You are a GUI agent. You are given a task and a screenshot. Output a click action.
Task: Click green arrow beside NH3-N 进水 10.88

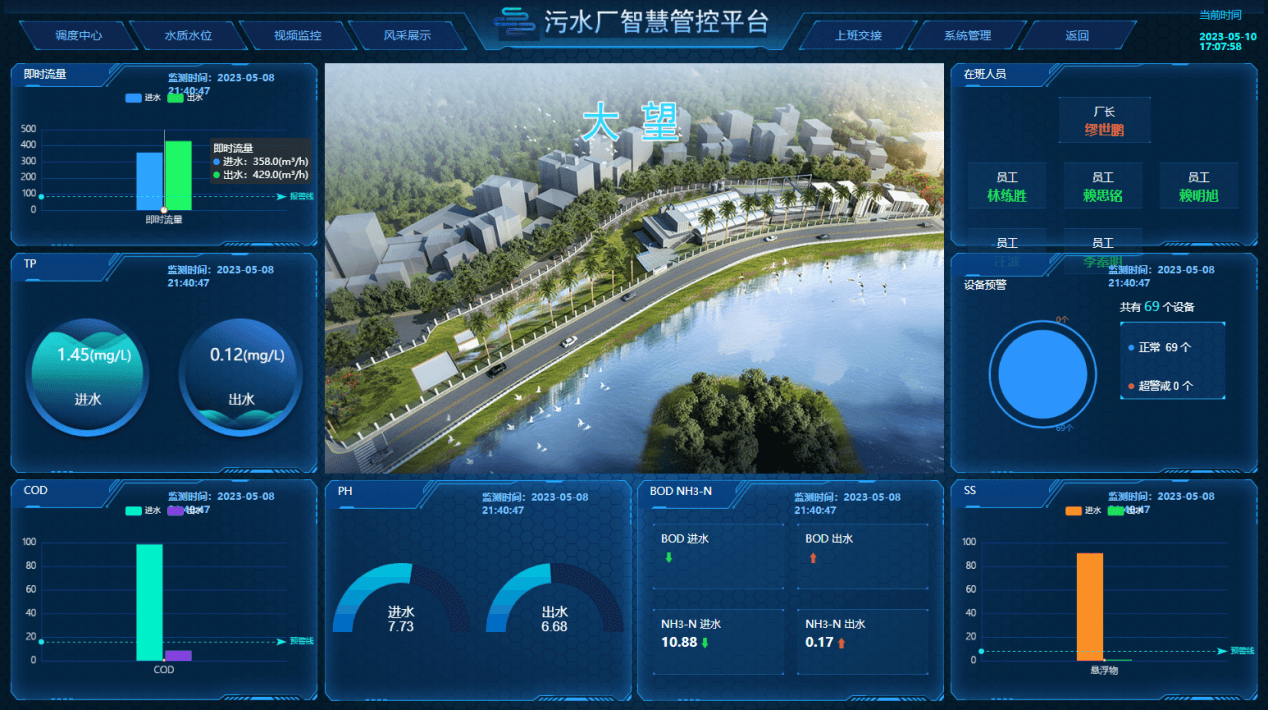tap(705, 643)
